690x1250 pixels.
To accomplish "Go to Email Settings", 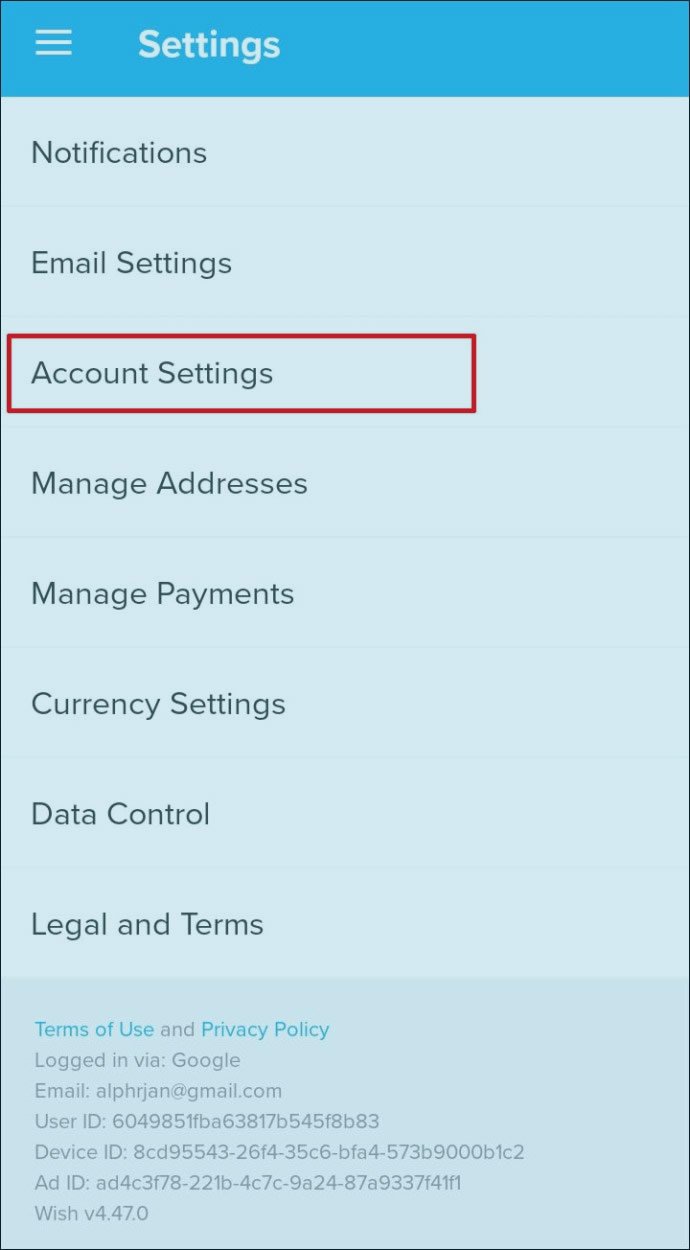I will click(131, 263).
